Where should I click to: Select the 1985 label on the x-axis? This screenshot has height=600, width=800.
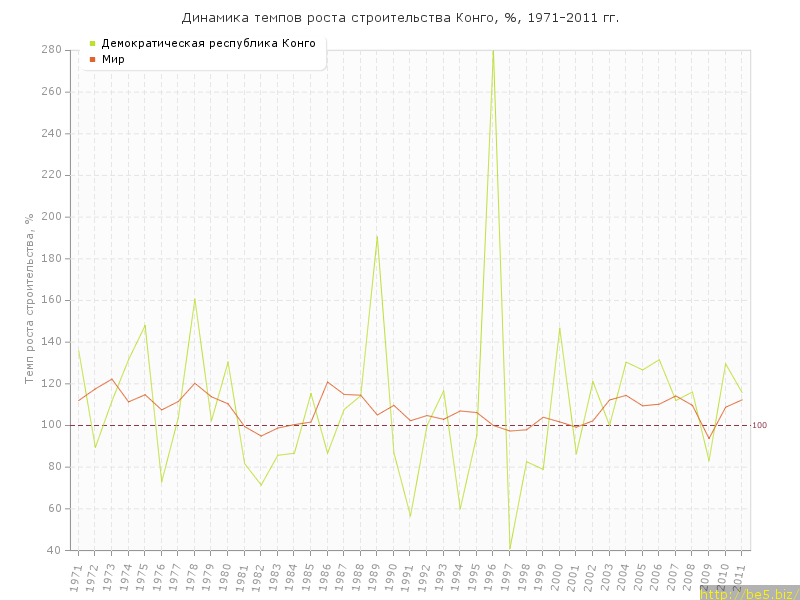point(308,577)
